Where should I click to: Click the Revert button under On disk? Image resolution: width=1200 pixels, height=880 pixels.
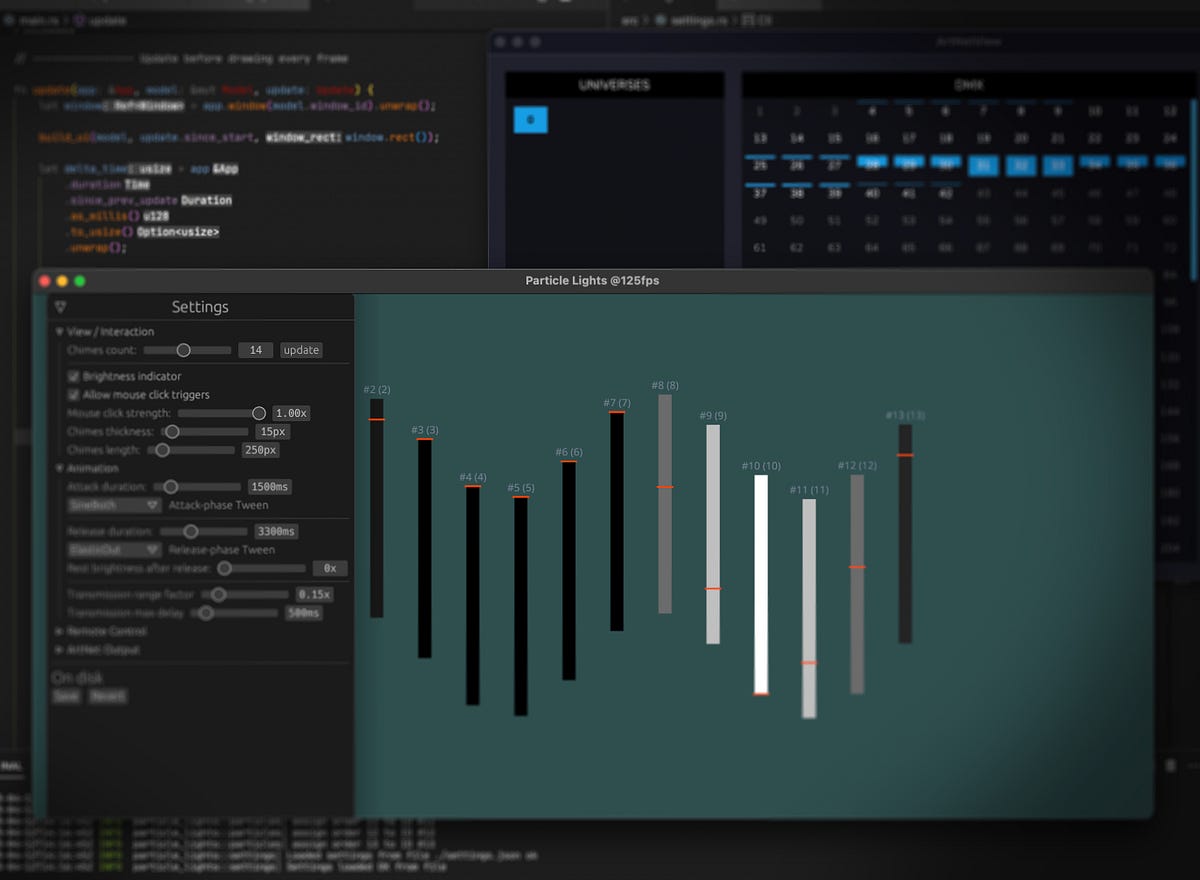coord(108,697)
